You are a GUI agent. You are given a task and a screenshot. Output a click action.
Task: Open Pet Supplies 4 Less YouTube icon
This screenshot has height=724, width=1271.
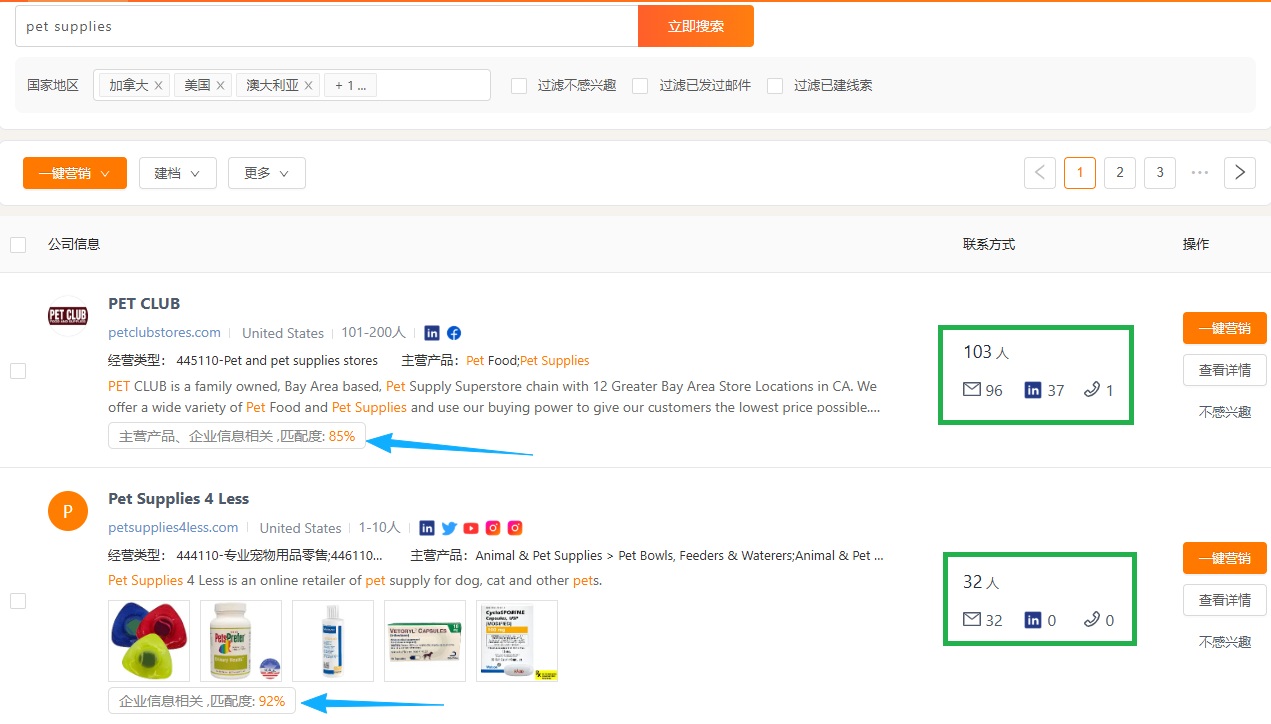tap(471, 528)
